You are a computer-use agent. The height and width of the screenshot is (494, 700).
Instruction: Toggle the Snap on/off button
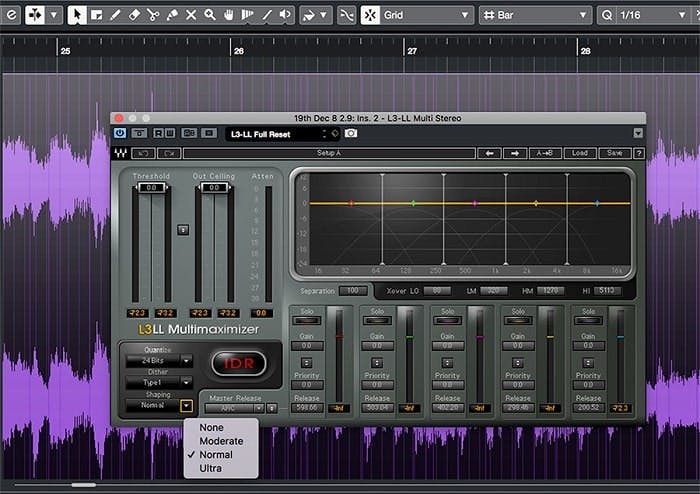pyautogui.click(x=370, y=15)
